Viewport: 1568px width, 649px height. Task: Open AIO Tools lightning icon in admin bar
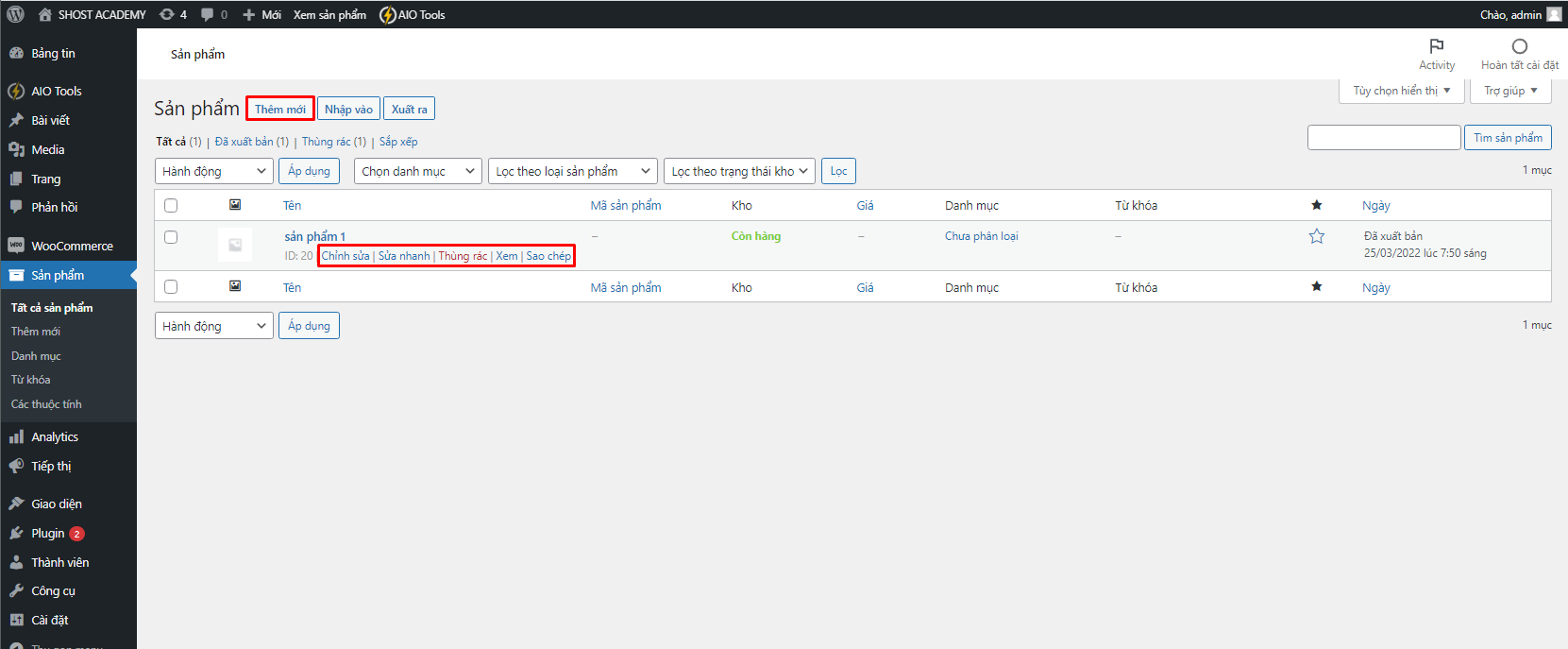tap(387, 14)
